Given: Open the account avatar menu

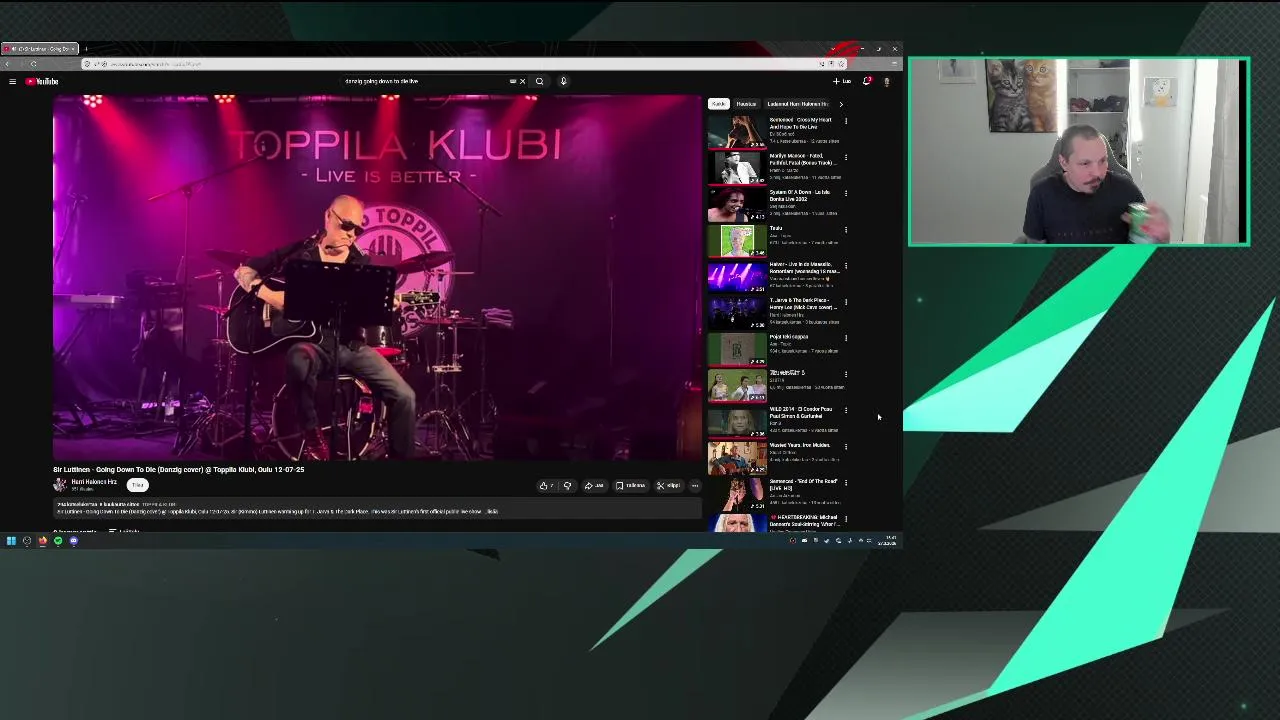Looking at the screenshot, I should click(886, 81).
